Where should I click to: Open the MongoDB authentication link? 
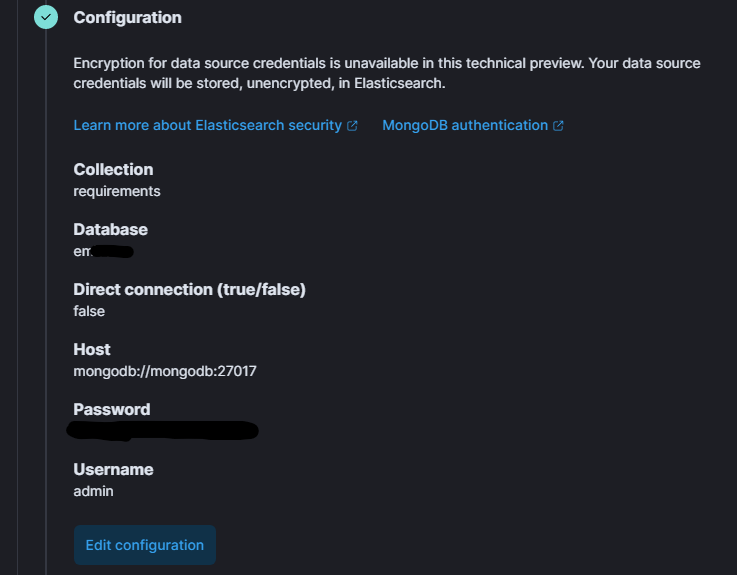pos(465,126)
